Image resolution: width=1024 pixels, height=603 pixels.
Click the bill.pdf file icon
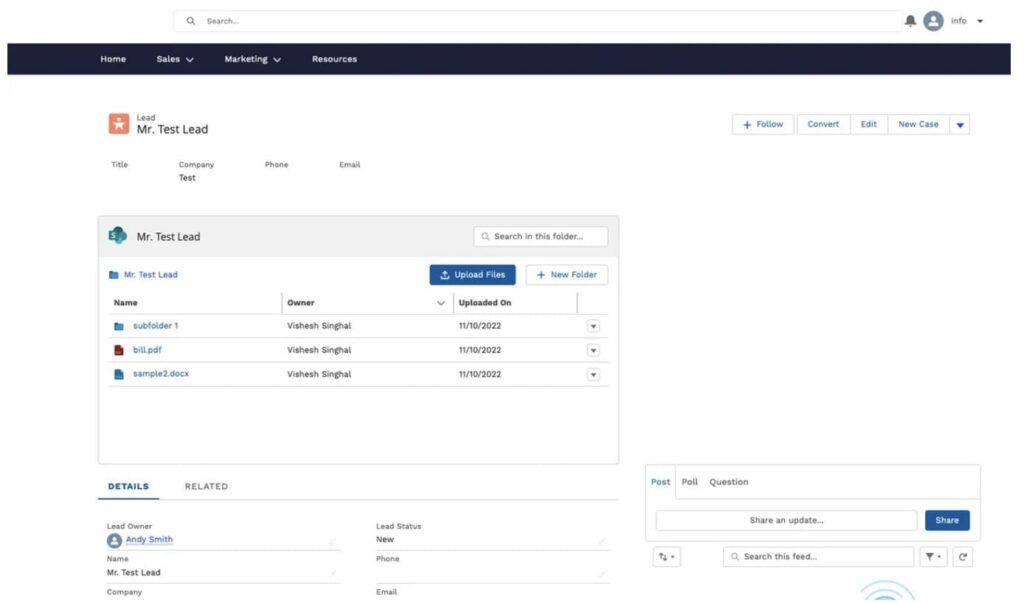[x=119, y=350]
